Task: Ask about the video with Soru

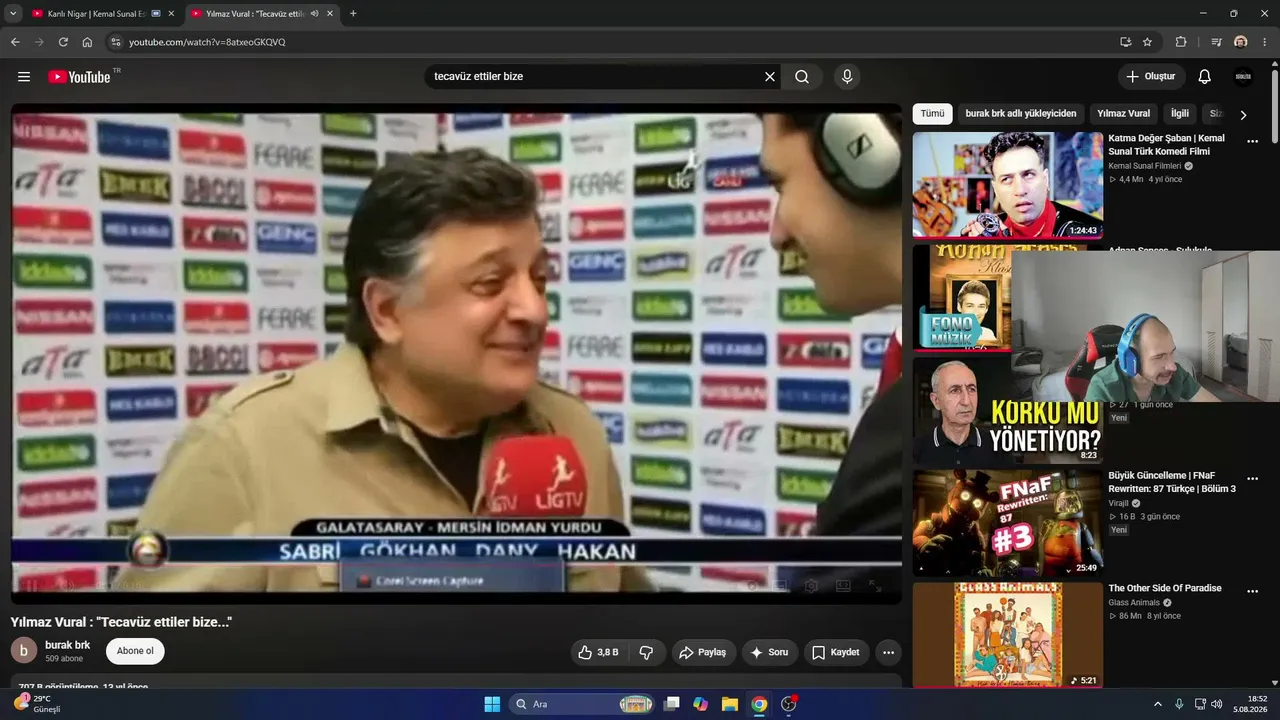Action: 769,652
